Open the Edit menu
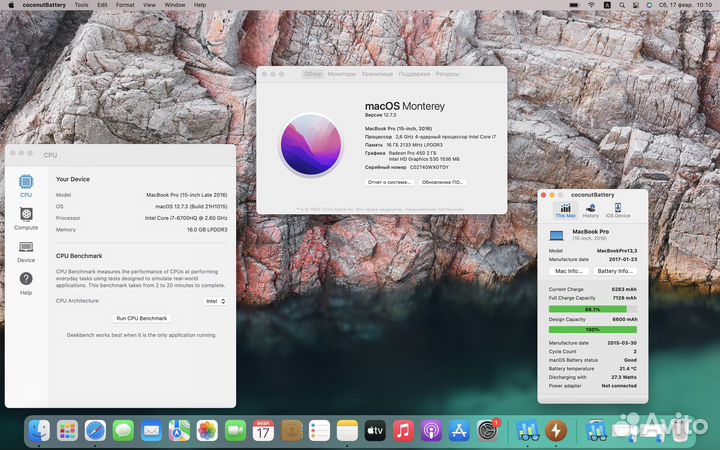This screenshot has width=720, height=450. tap(102, 5)
